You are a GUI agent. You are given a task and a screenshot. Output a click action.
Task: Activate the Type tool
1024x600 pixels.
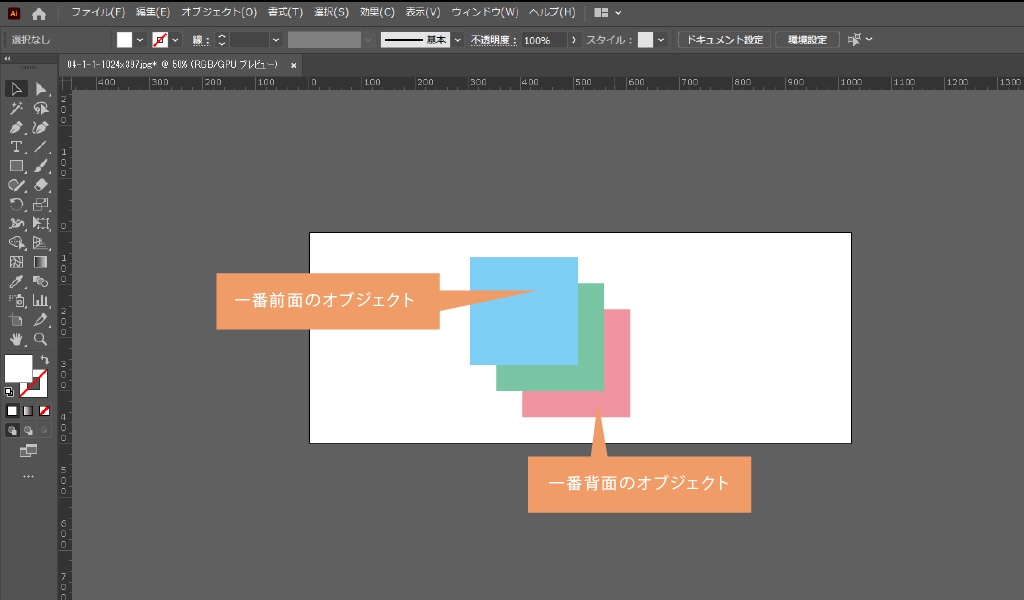point(16,147)
